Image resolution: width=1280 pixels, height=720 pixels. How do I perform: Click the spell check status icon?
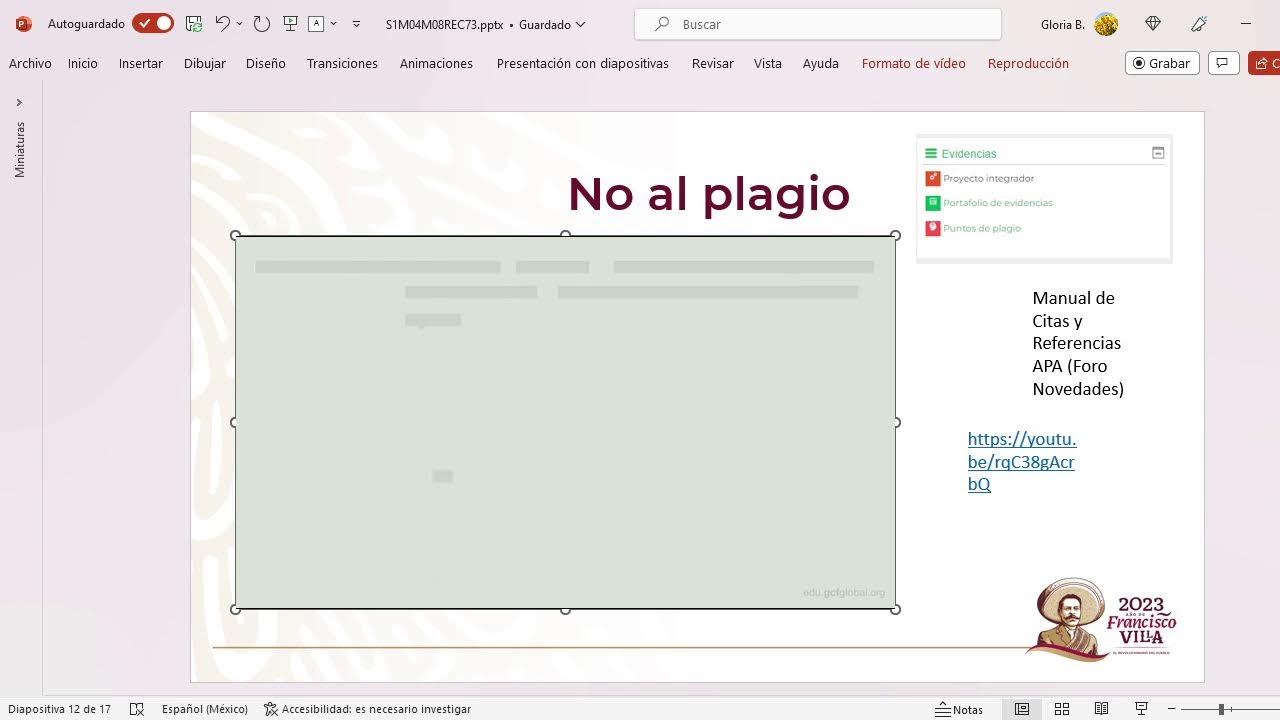[137, 709]
